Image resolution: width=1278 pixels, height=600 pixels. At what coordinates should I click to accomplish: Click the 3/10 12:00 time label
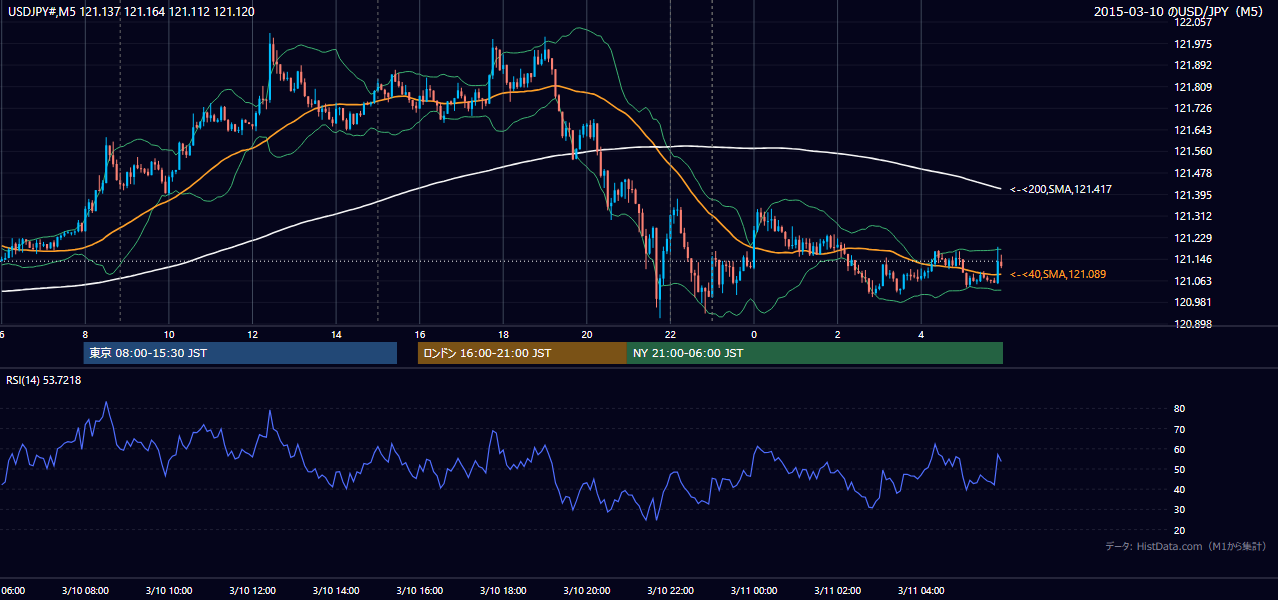251,591
